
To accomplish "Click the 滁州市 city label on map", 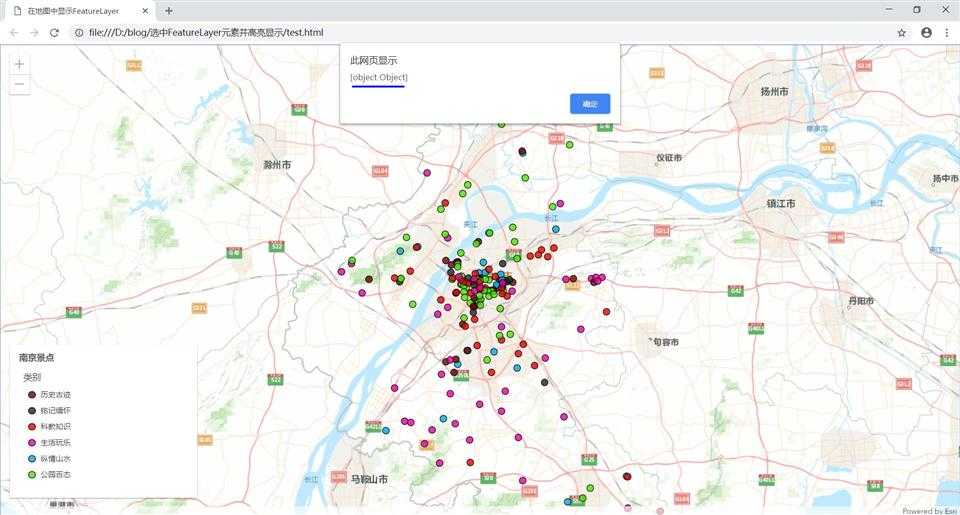I will pos(277,165).
